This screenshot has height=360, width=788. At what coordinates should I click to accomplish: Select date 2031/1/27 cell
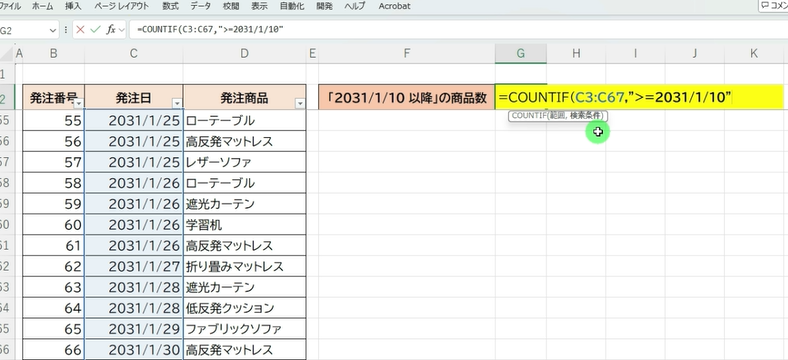[134, 266]
